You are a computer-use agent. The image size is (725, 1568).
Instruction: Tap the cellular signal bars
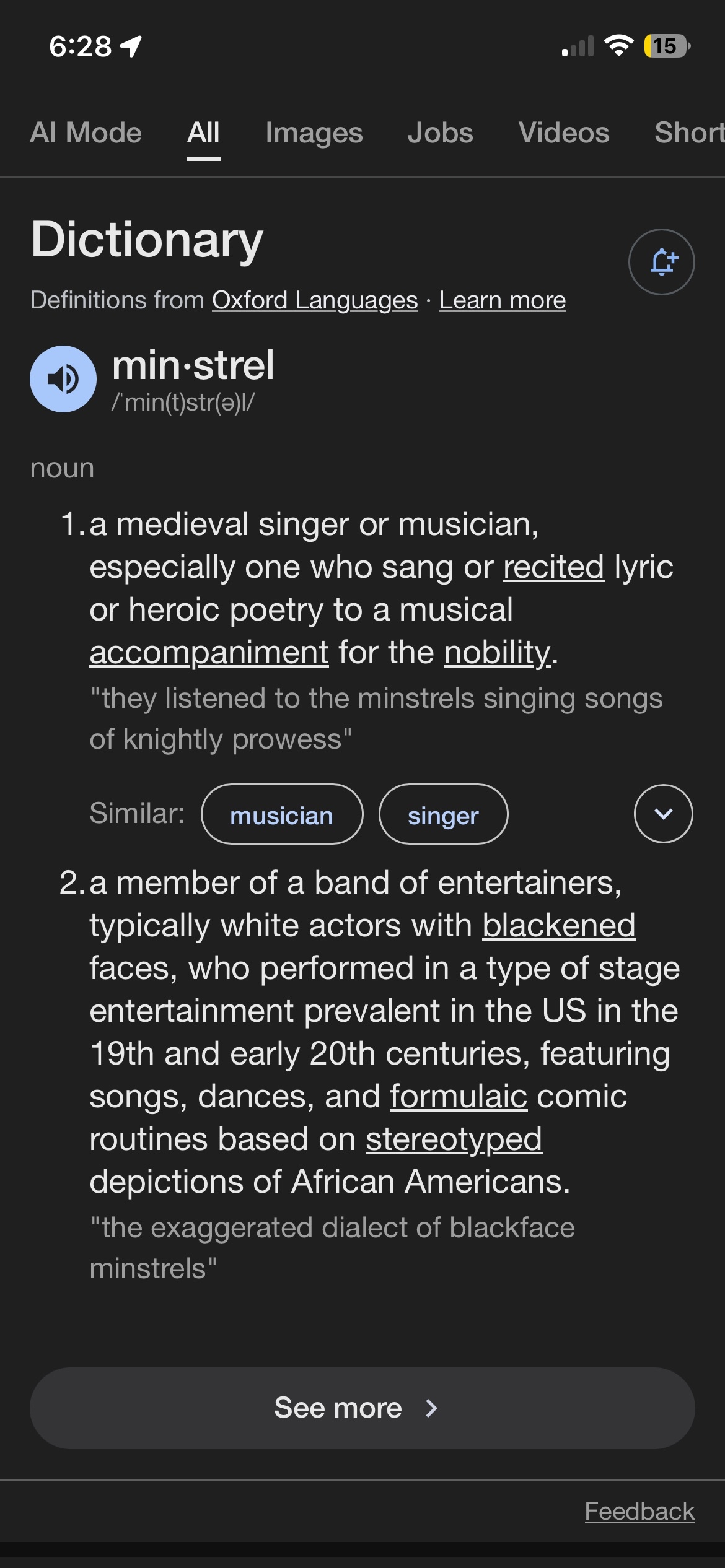[578, 46]
